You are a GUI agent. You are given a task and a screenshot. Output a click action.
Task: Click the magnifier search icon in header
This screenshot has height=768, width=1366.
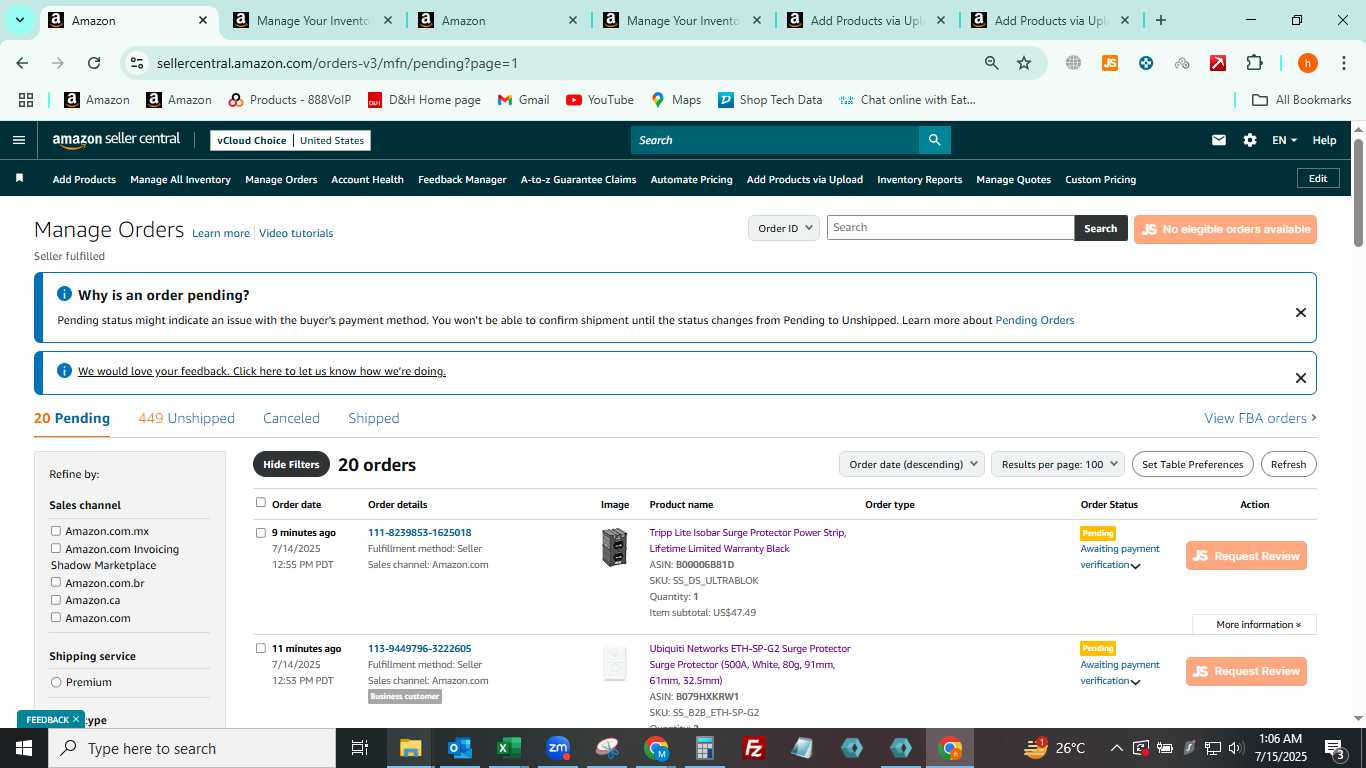[x=934, y=140]
